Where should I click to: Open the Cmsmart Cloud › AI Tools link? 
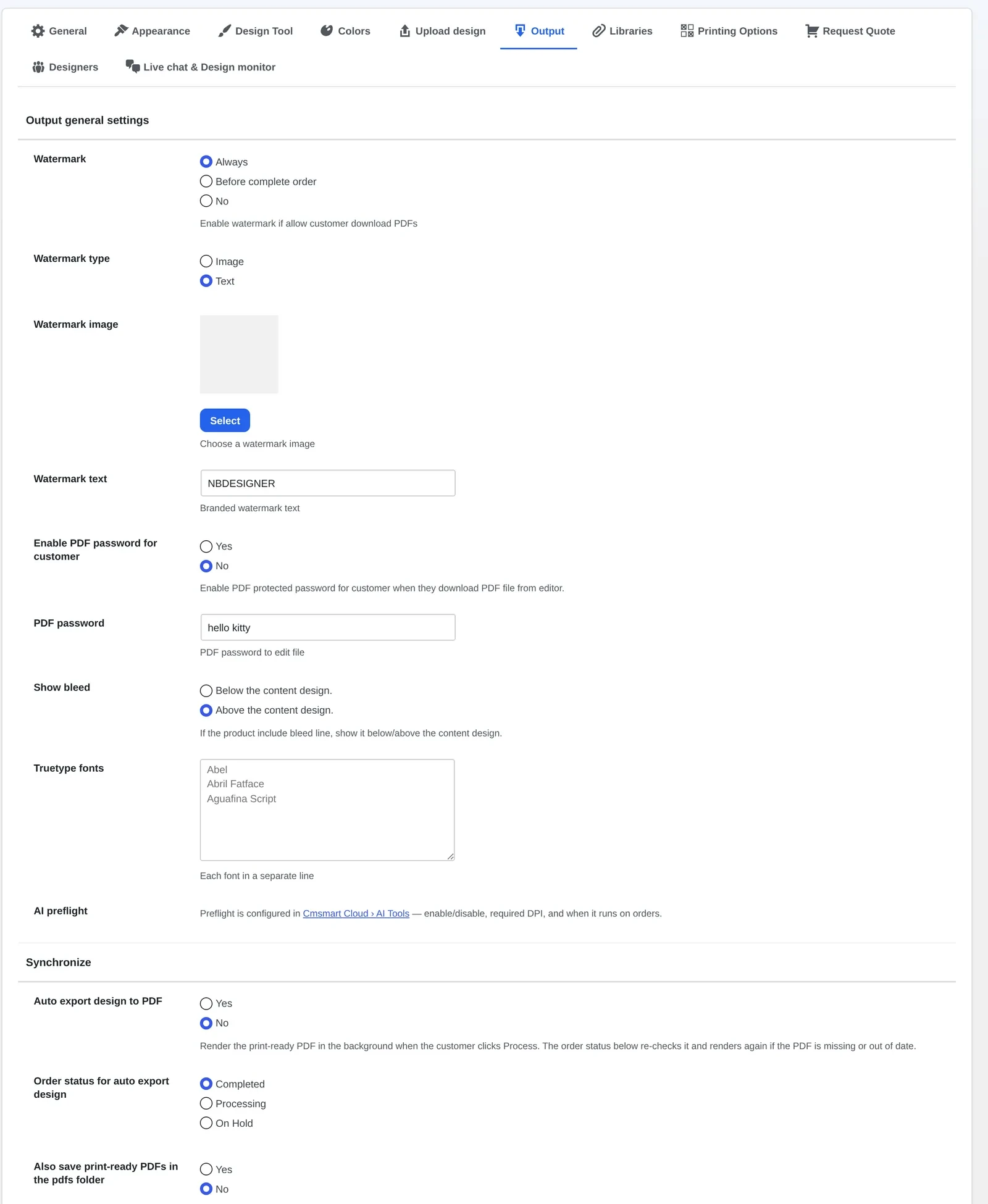pos(356,914)
